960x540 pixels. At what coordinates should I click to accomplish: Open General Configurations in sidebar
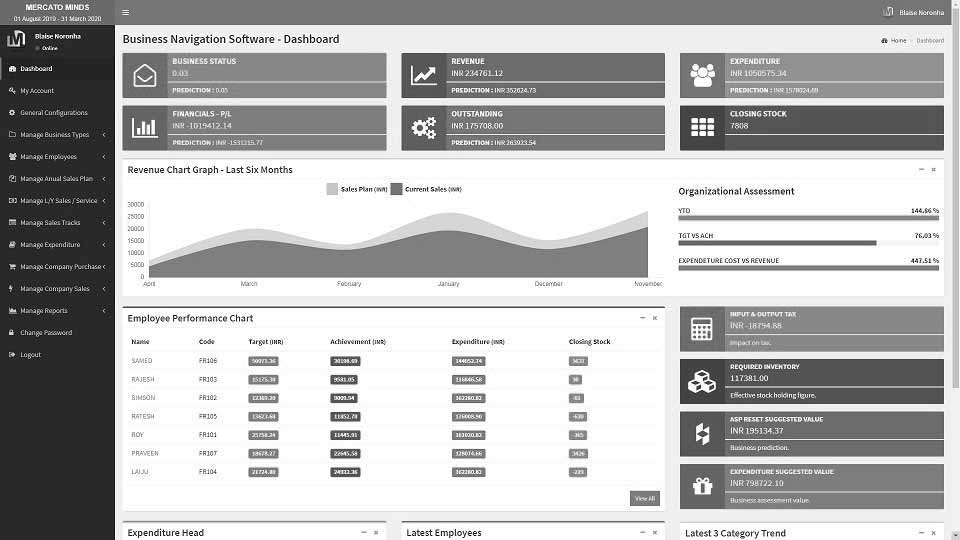[x=54, y=113]
